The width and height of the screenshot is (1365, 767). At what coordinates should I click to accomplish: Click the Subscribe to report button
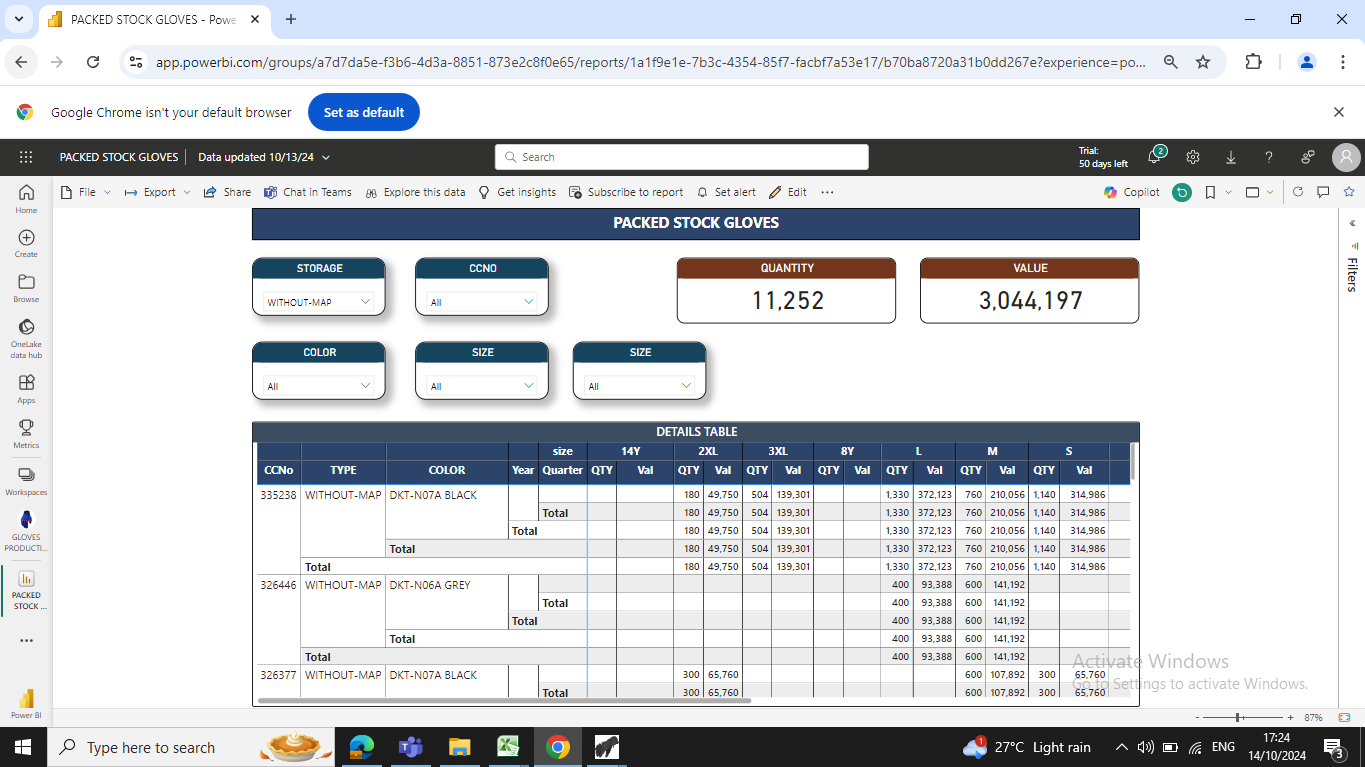[x=626, y=192]
